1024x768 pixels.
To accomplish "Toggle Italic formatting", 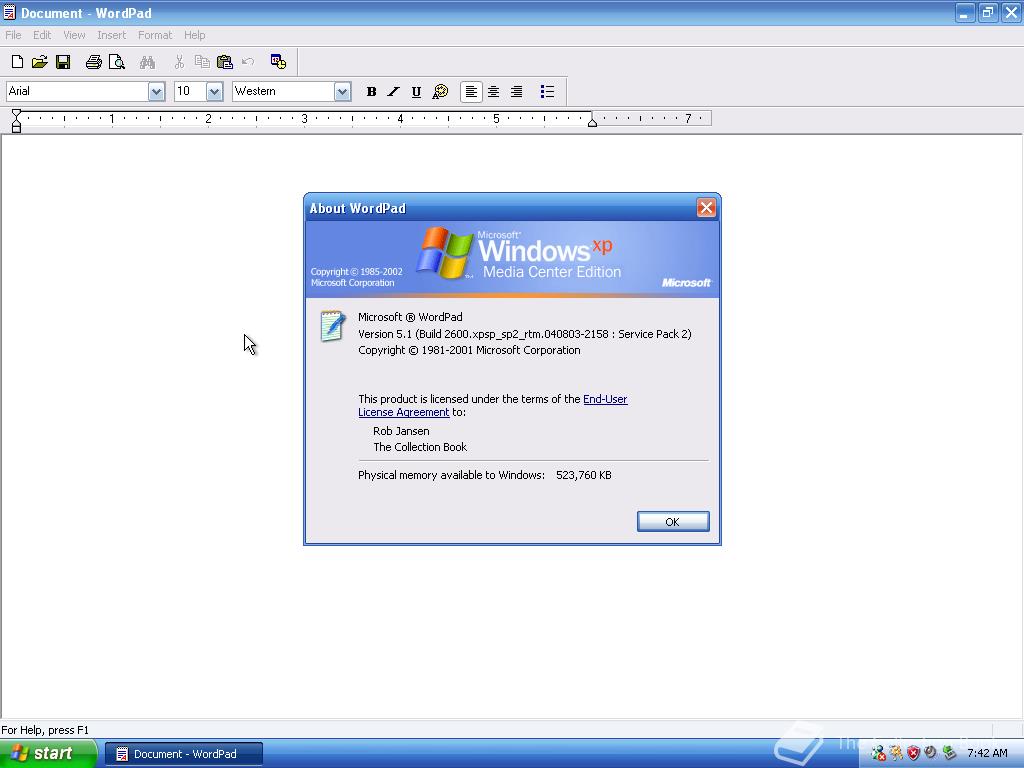I will pyautogui.click(x=393, y=91).
